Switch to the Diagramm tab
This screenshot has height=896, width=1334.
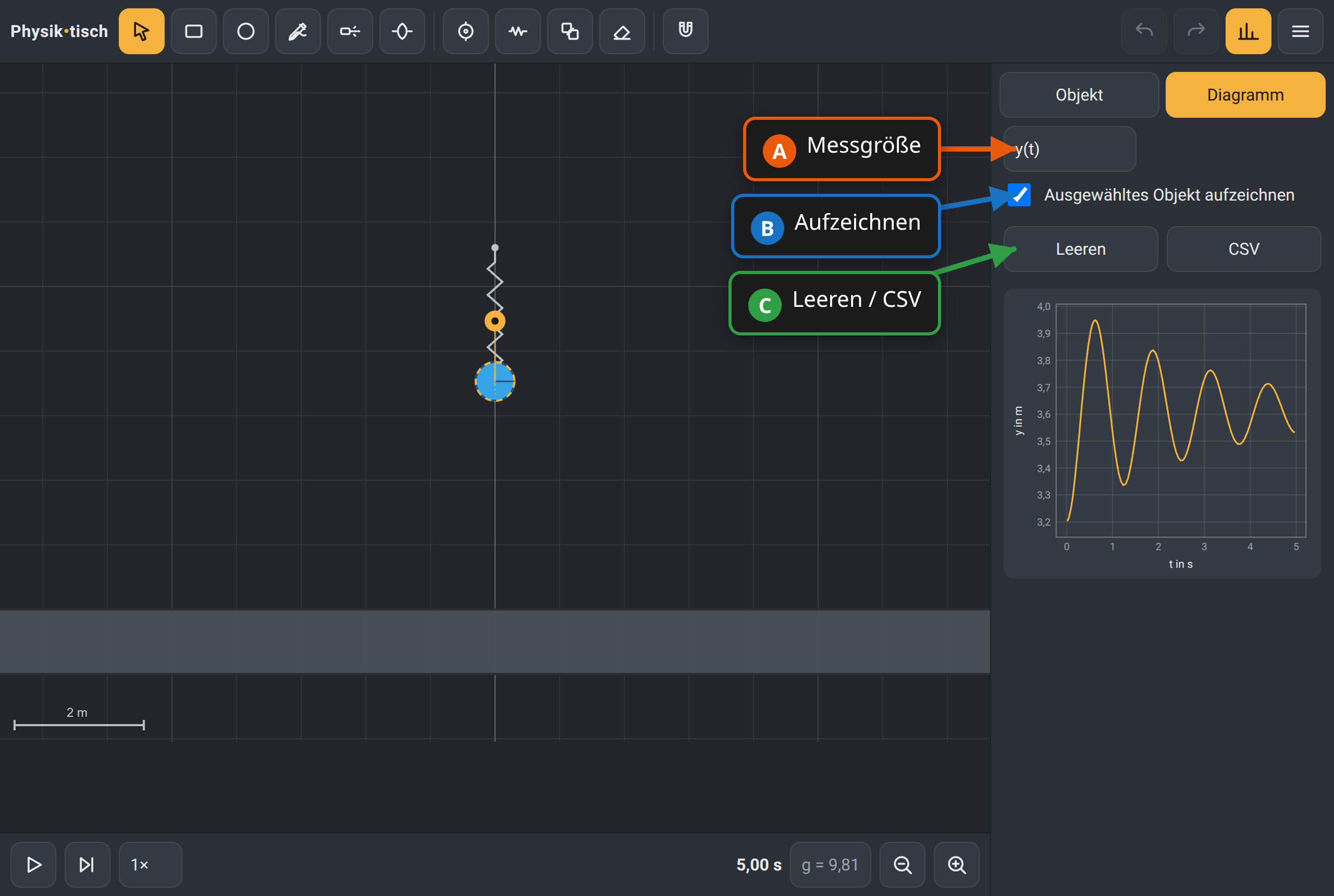[x=1245, y=95]
